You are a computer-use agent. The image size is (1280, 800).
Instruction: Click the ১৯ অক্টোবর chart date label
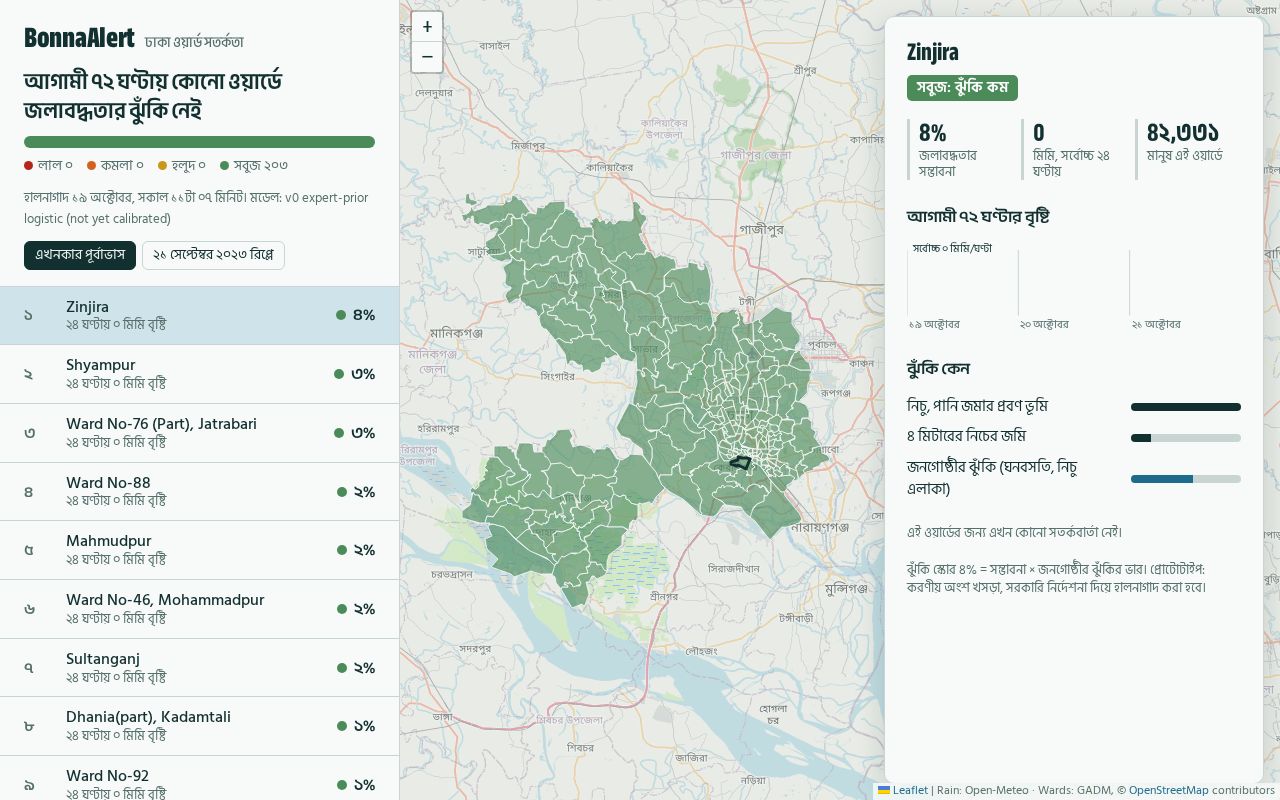[934, 324]
